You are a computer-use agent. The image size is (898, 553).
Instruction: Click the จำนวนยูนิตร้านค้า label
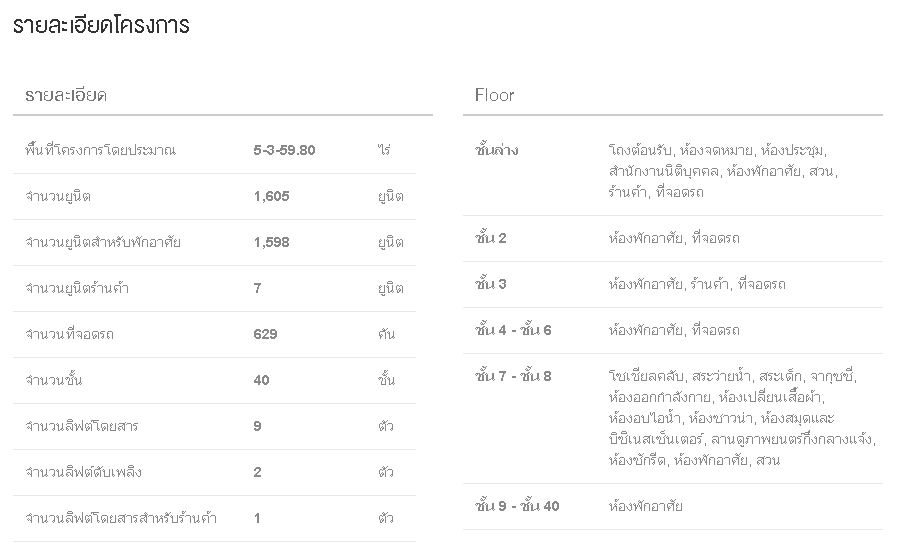pos(77,288)
